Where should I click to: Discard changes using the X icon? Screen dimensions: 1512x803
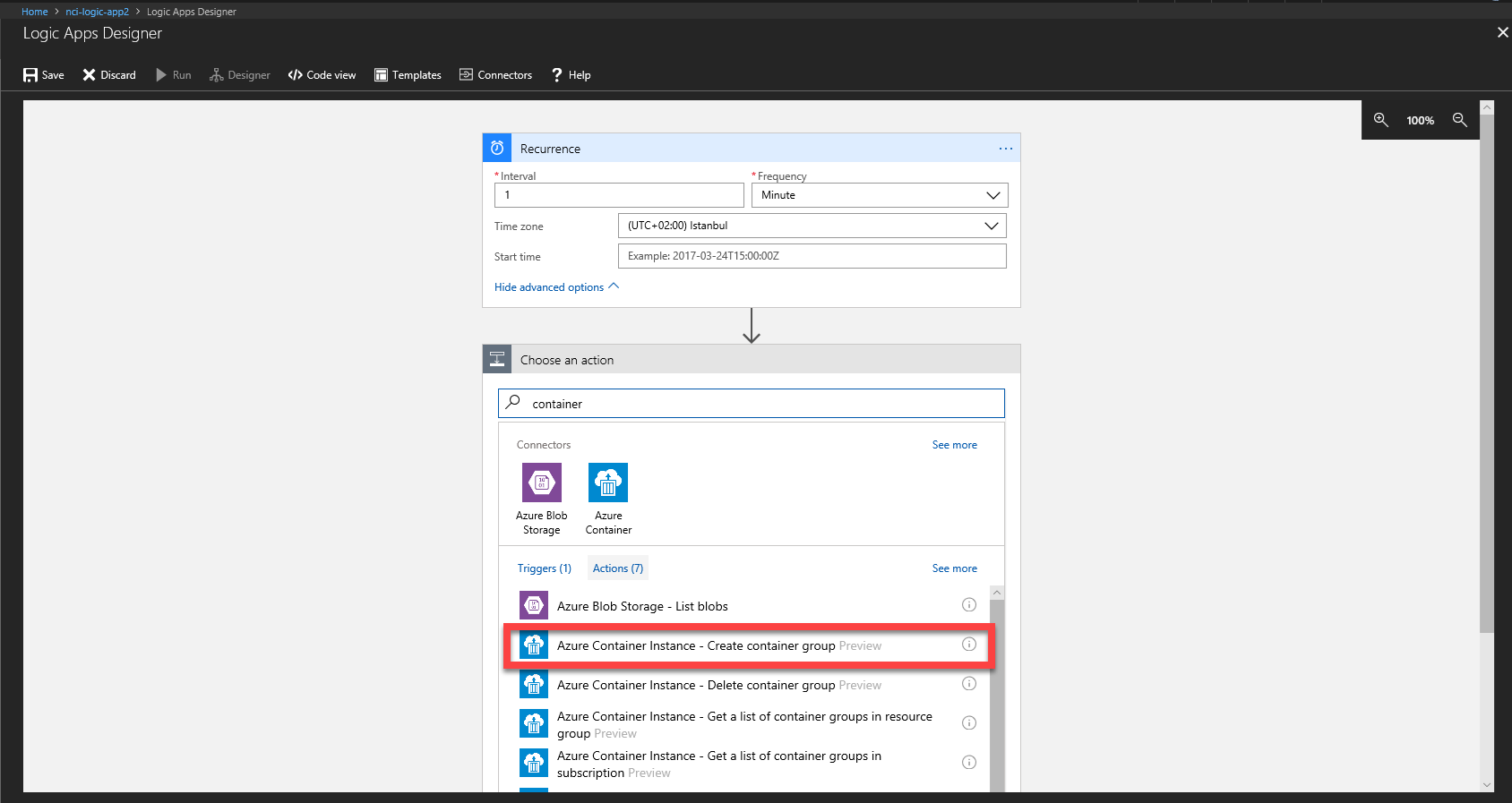click(89, 75)
